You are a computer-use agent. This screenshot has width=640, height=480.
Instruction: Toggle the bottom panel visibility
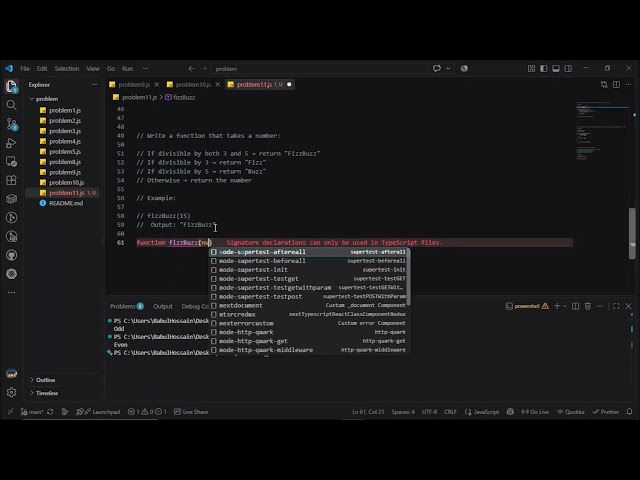click(556, 69)
